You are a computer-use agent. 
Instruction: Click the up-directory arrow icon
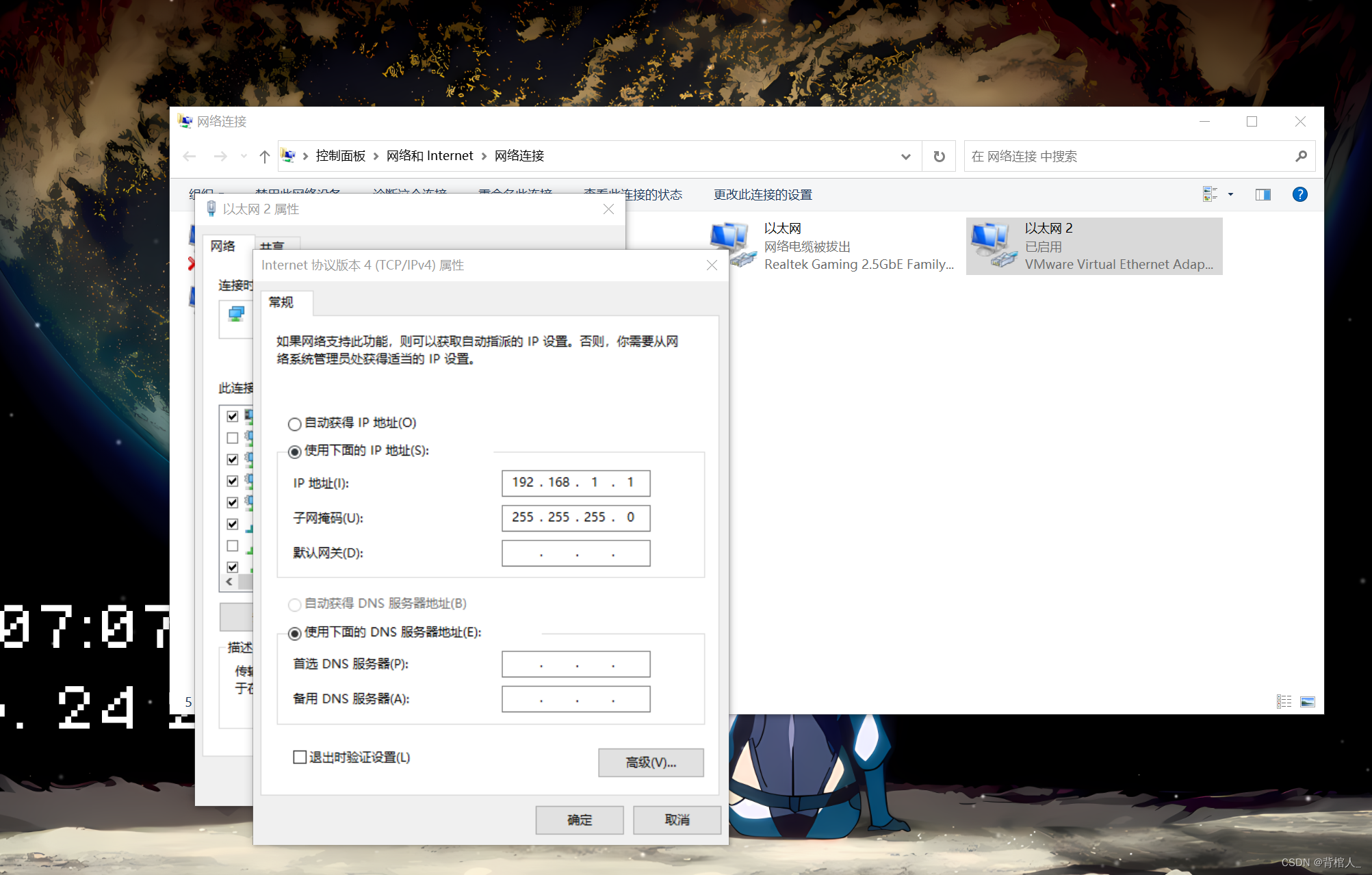tap(265, 157)
